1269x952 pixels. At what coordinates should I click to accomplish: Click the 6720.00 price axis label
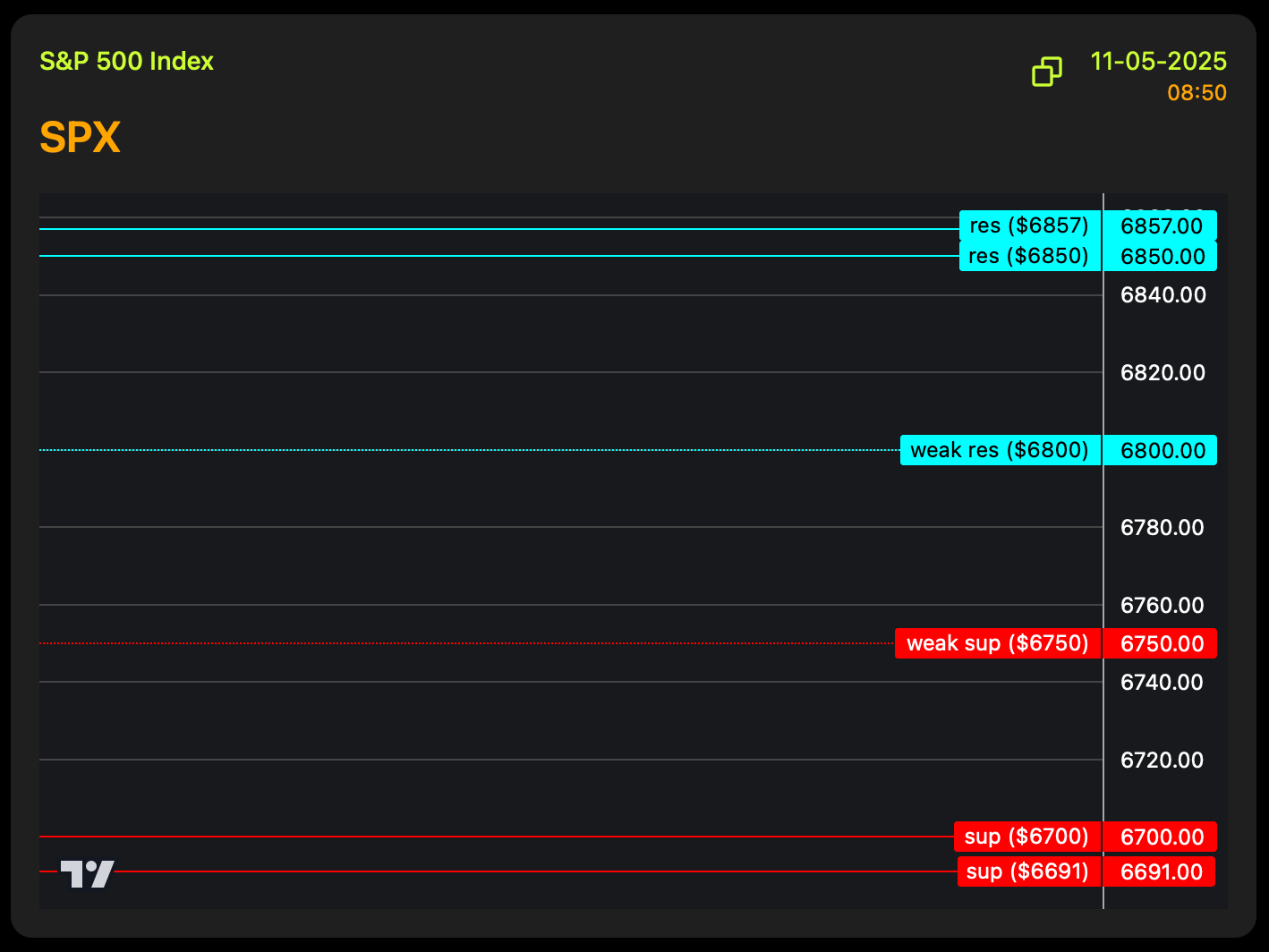point(1163,760)
